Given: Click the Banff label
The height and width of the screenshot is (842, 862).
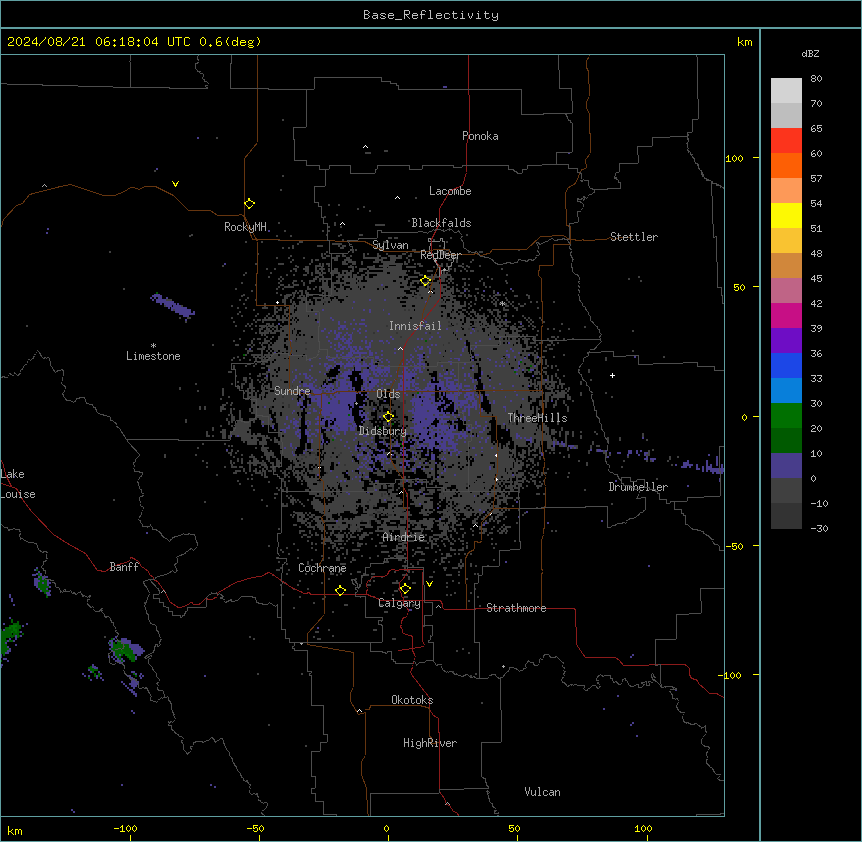Looking at the screenshot, I should [x=124, y=567].
